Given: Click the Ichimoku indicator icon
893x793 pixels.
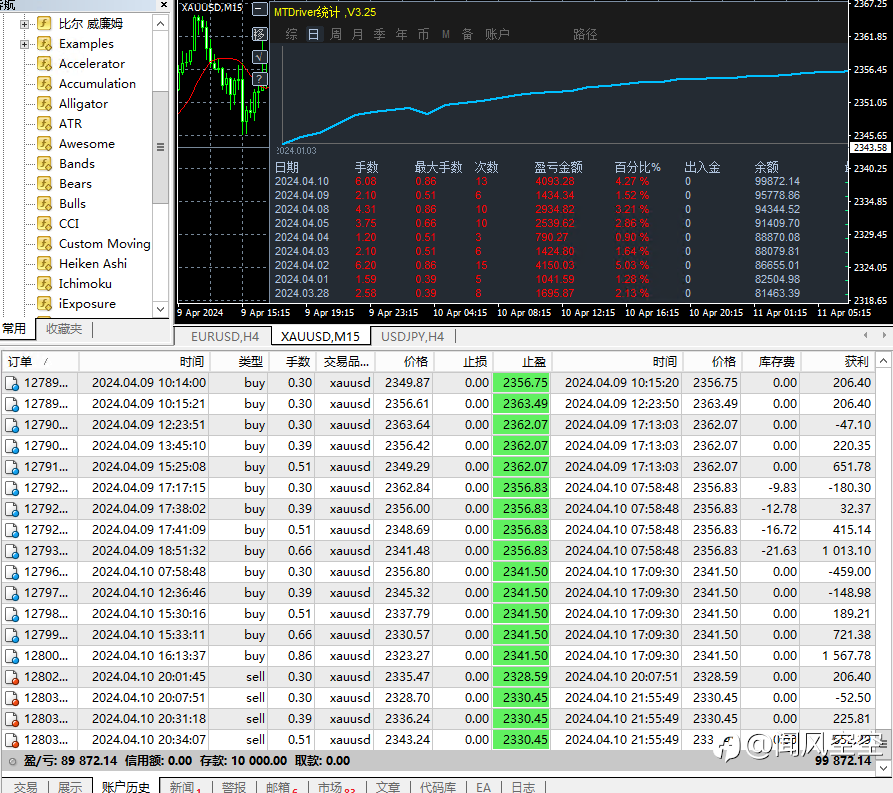Looking at the screenshot, I should [44, 284].
